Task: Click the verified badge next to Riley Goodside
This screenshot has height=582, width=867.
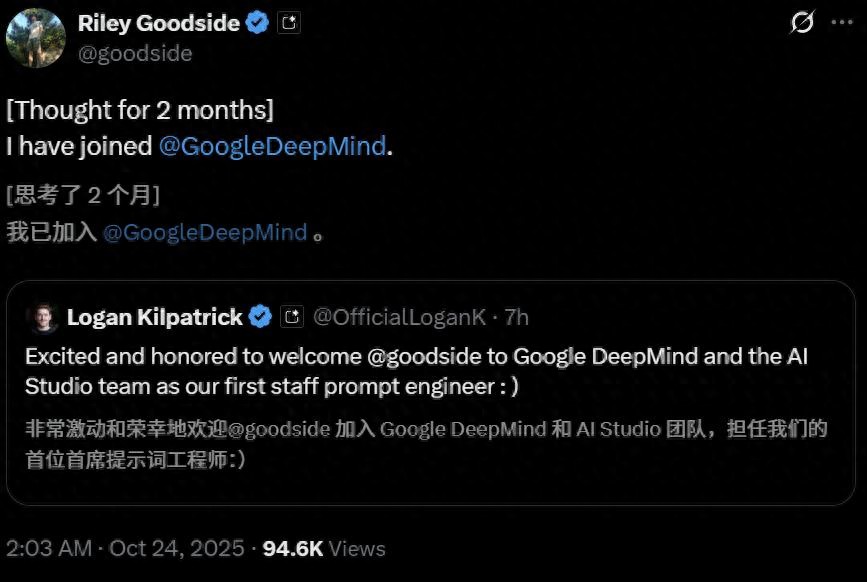Action: [257, 22]
